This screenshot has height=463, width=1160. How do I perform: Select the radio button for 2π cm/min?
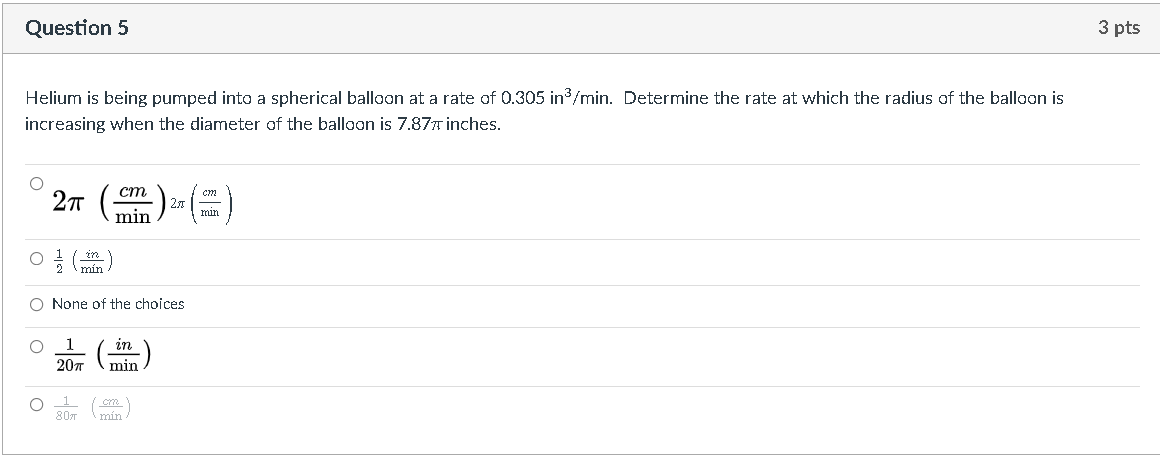(36, 184)
